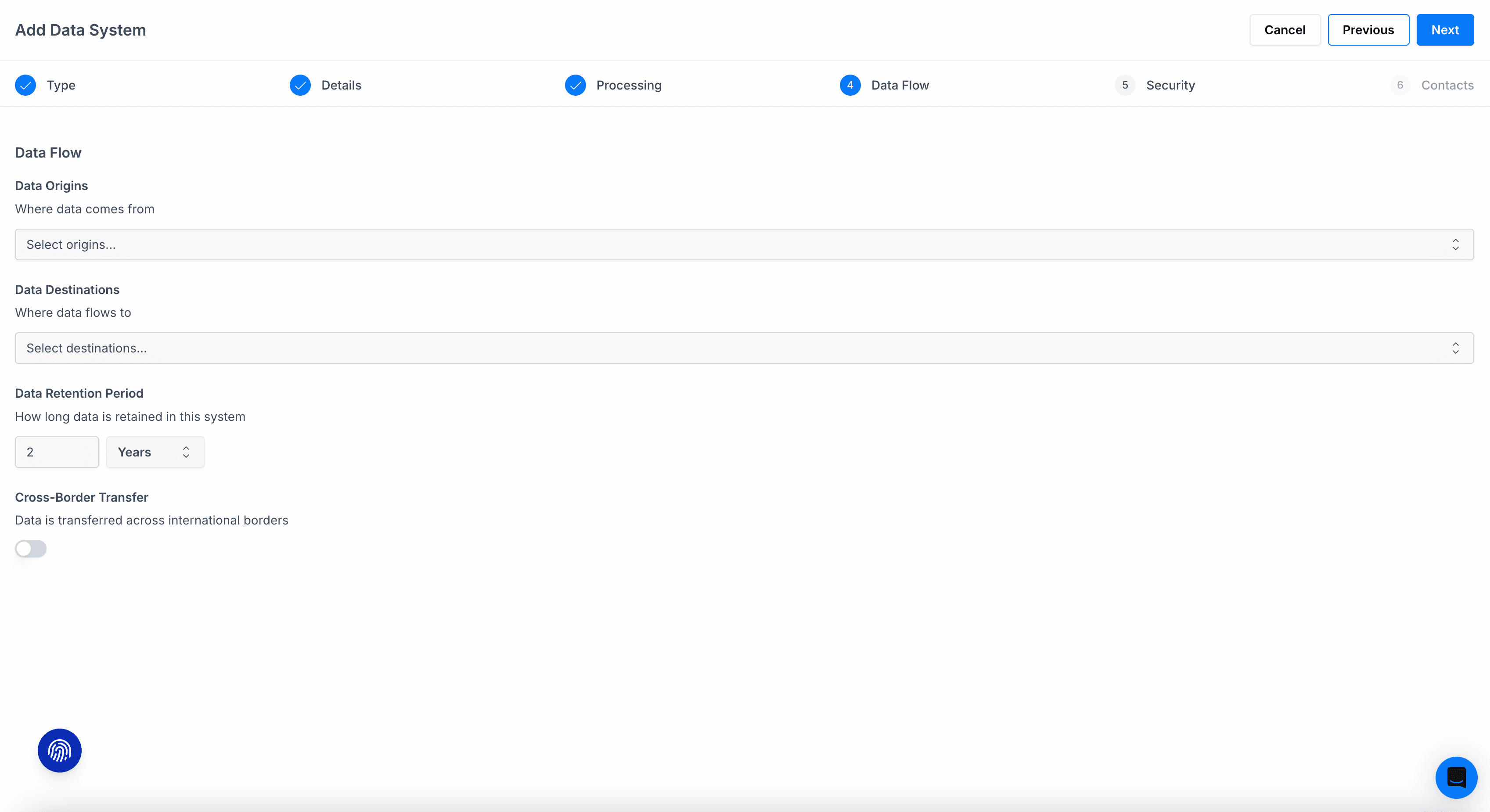Click the step 4 circle icon
This screenshot has height=812, width=1490.
pos(849,85)
